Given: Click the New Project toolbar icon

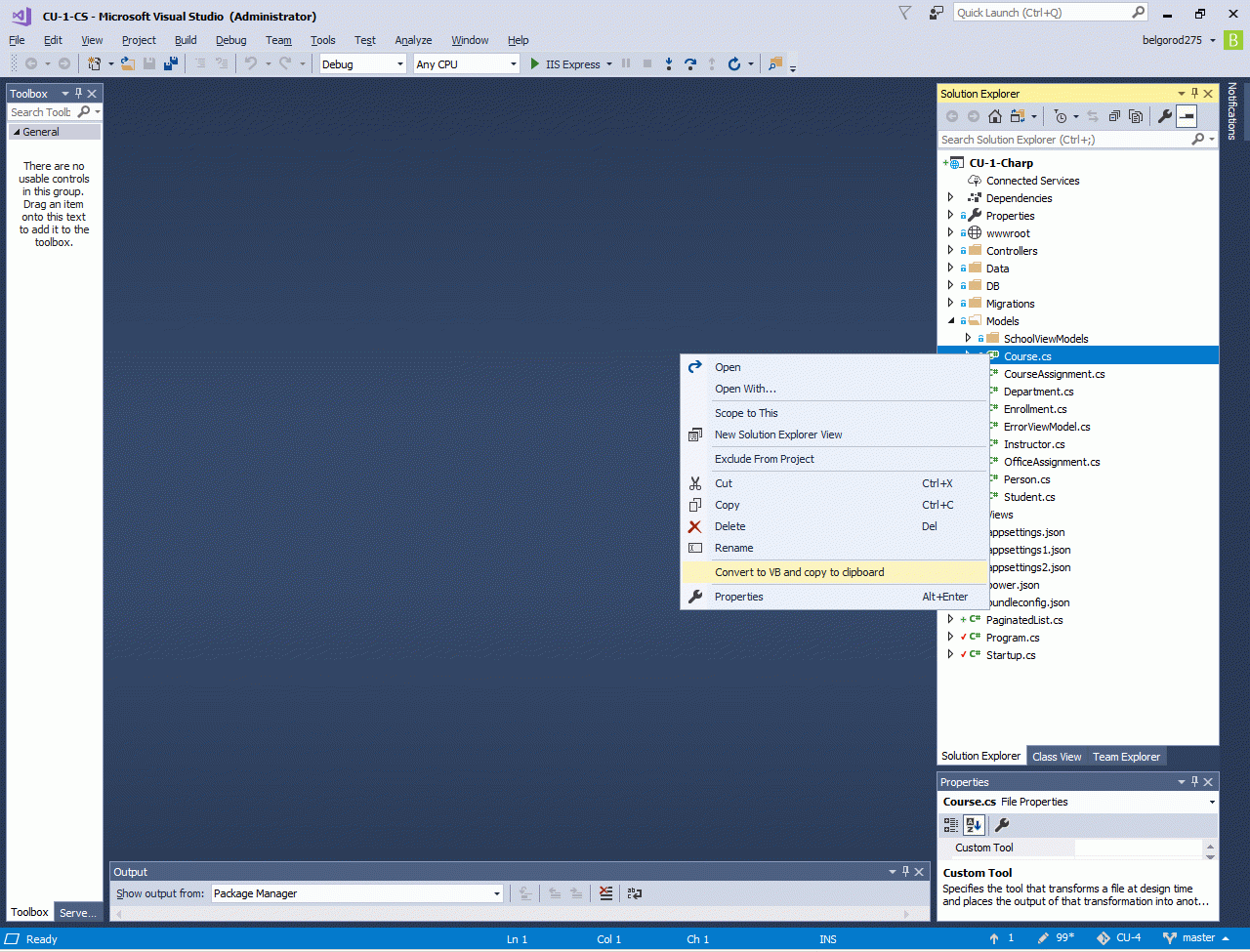Looking at the screenshot, I should pos(95,63).
